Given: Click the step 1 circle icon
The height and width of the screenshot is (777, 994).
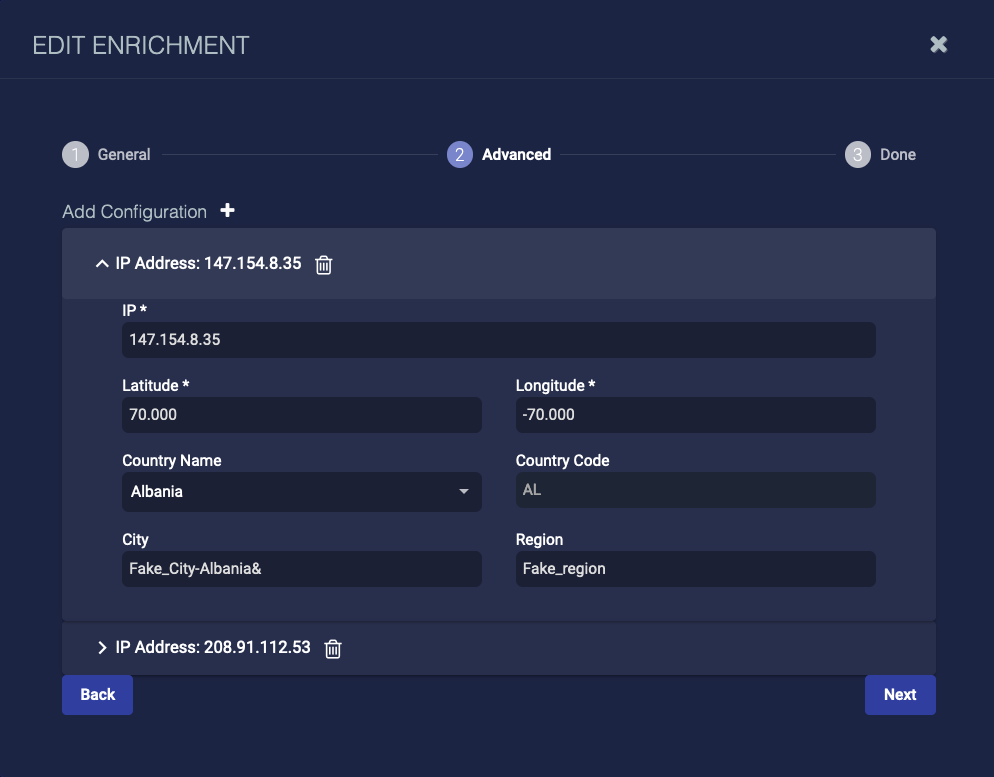Looking at the screenshot, I should [x=75, y=155].
